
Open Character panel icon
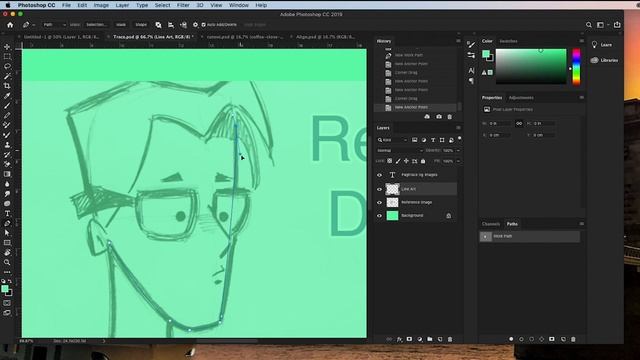(x=471, y=71)
